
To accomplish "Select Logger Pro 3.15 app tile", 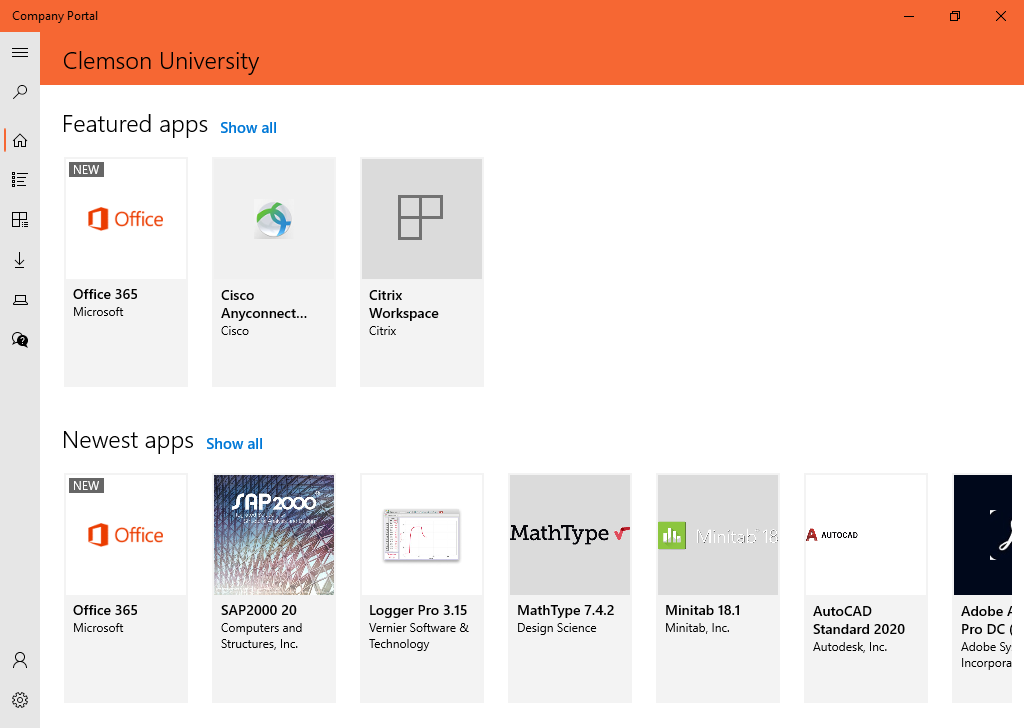I will (422, 587).
